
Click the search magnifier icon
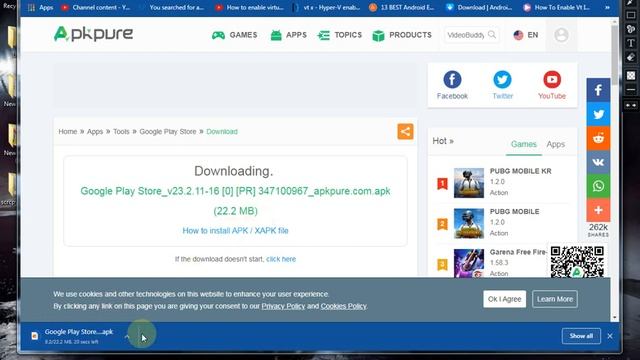[492, 35]
